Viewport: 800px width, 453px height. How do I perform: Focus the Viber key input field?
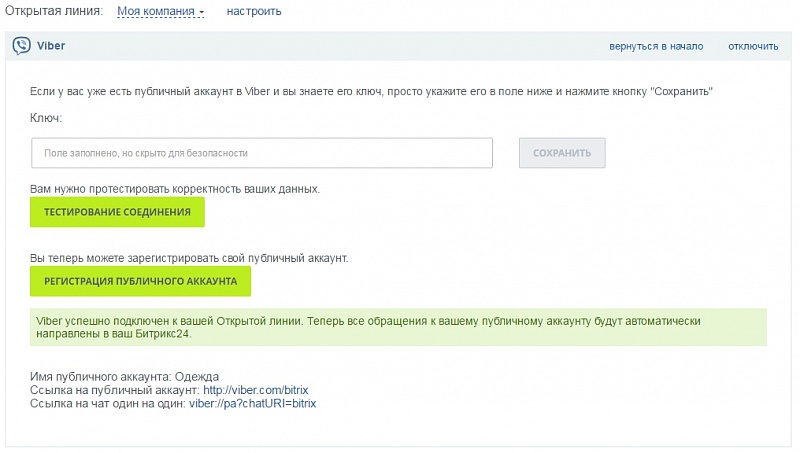tap(262, 153)
